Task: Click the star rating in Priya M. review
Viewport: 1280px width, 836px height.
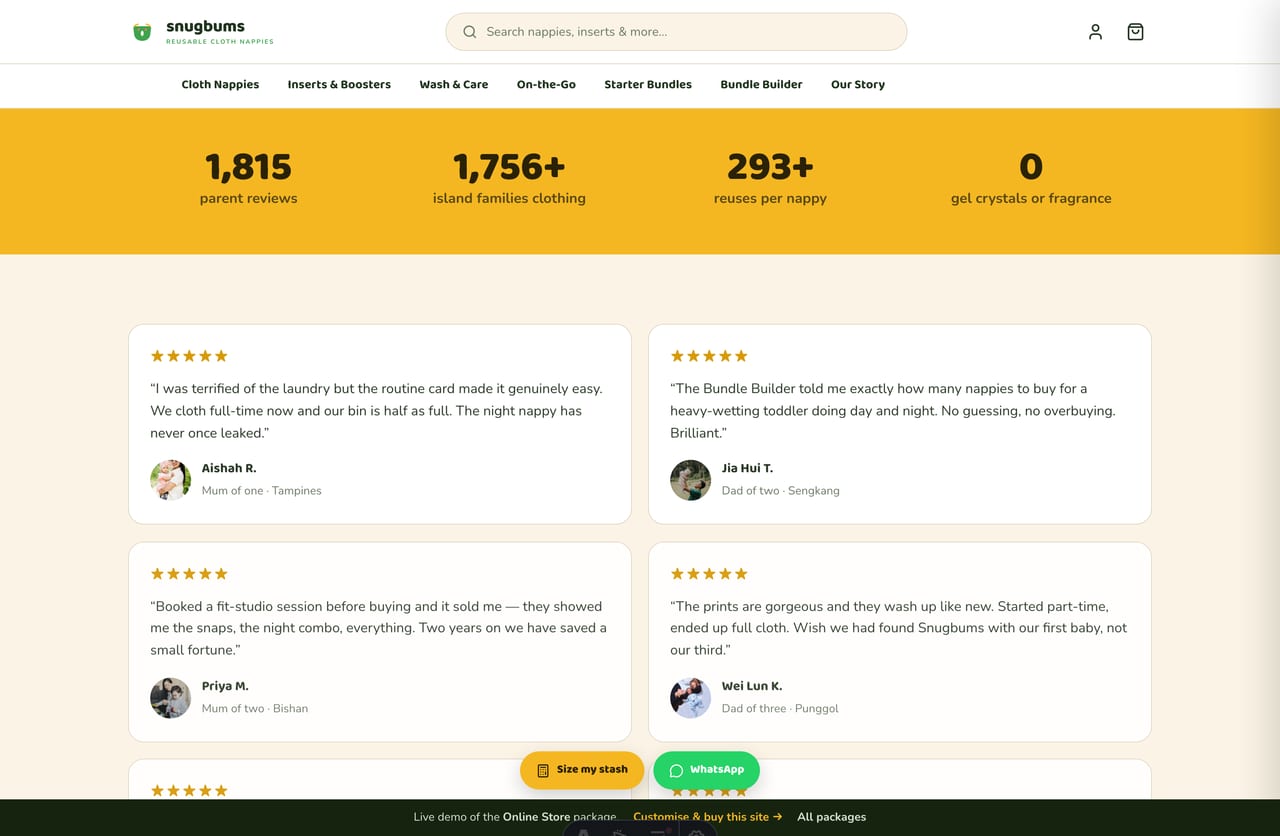Action: coord(189,574)
